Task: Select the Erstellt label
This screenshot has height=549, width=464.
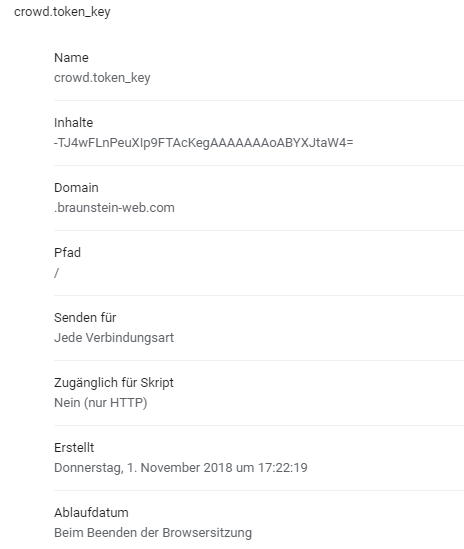Action: pos(74,447)
